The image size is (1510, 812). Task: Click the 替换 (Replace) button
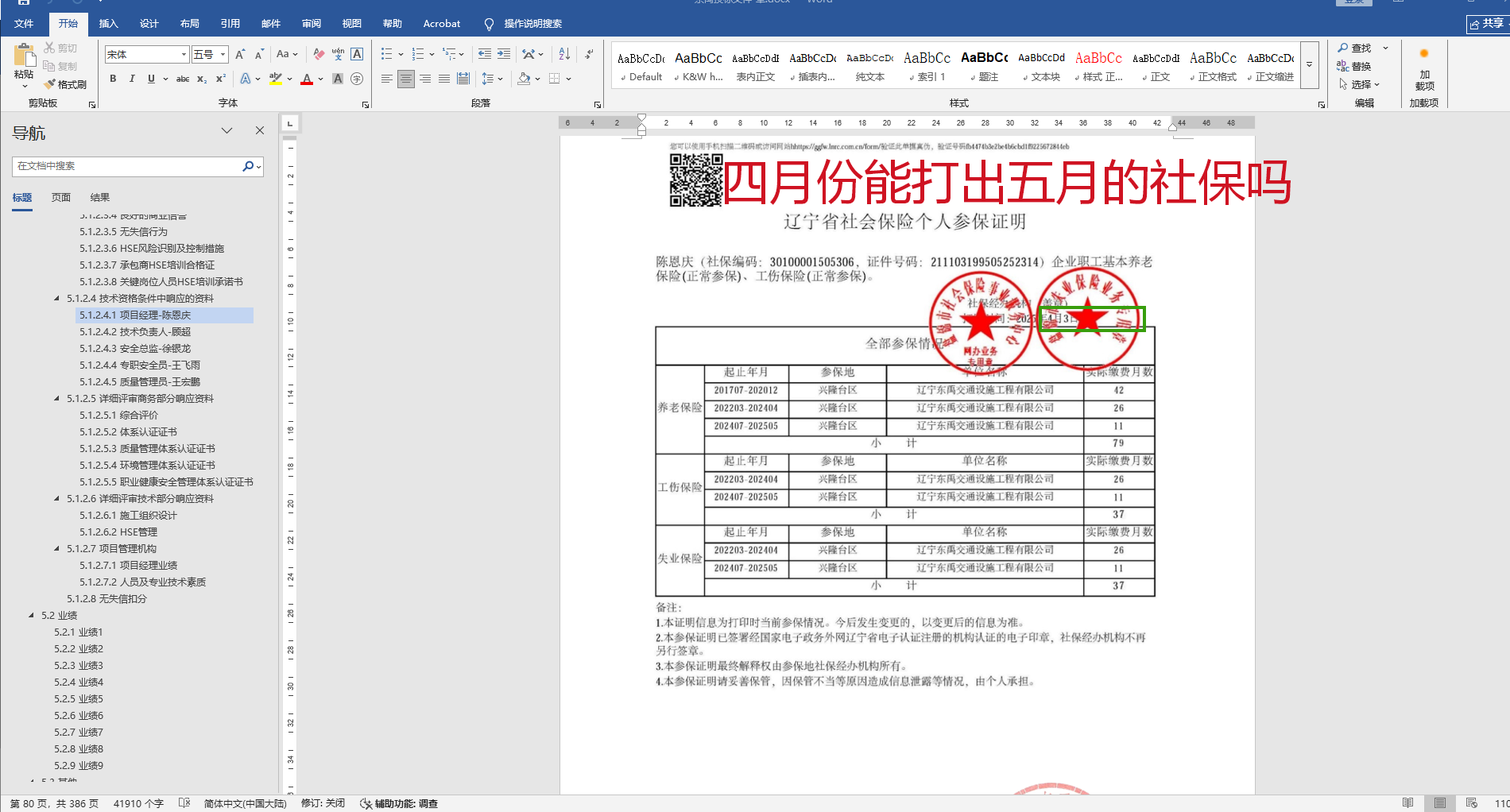[x=1355, y=66]
